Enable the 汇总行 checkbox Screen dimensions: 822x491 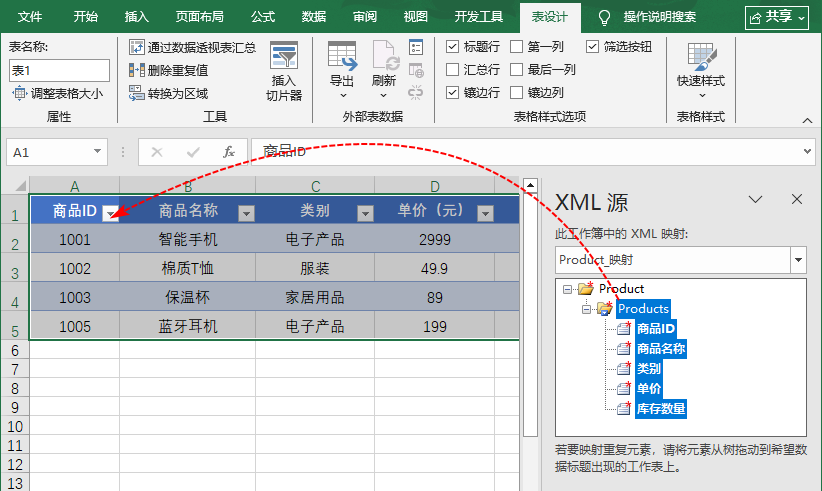[452, 69]
